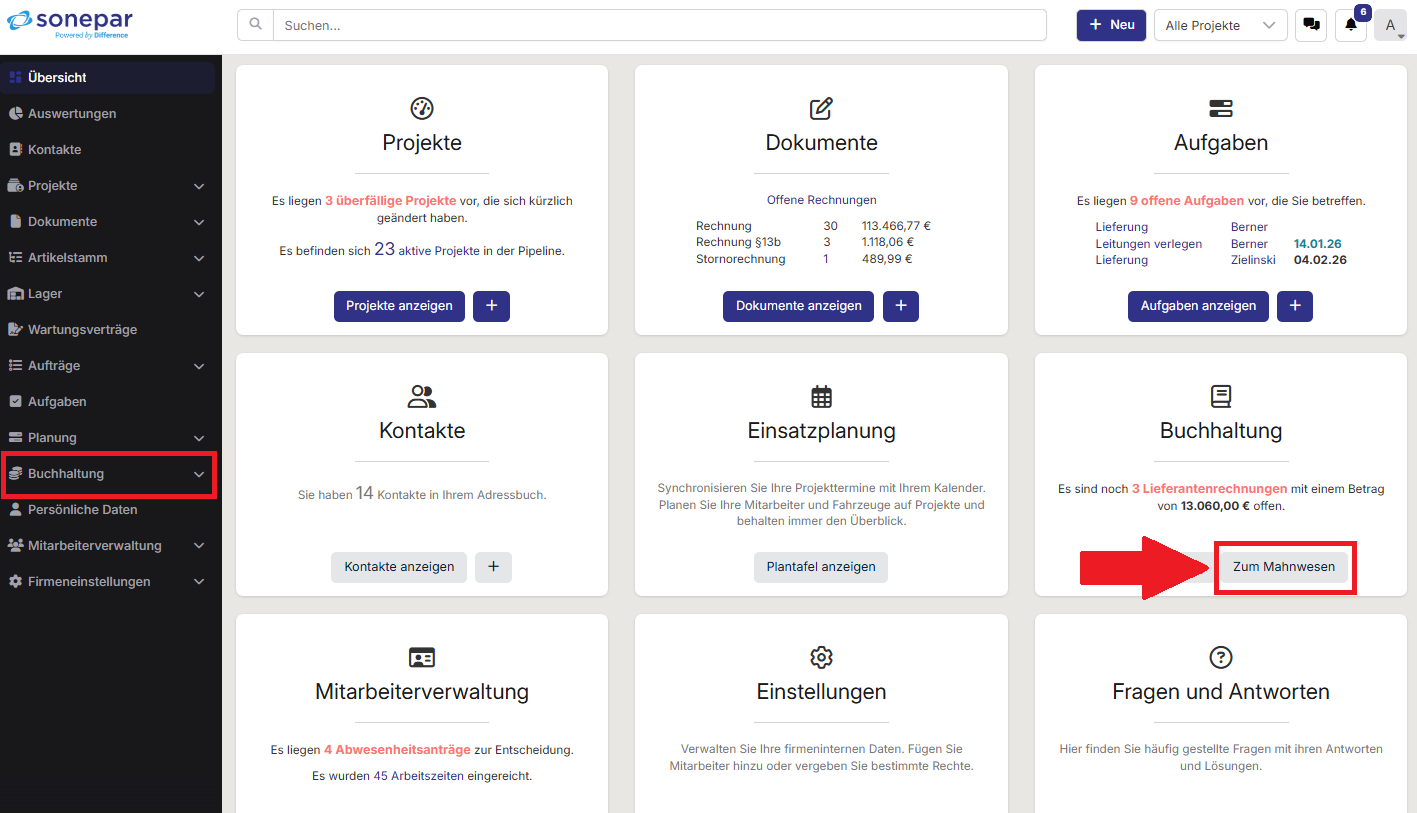Open the user avatar menu

click(x=1390, y=25)
